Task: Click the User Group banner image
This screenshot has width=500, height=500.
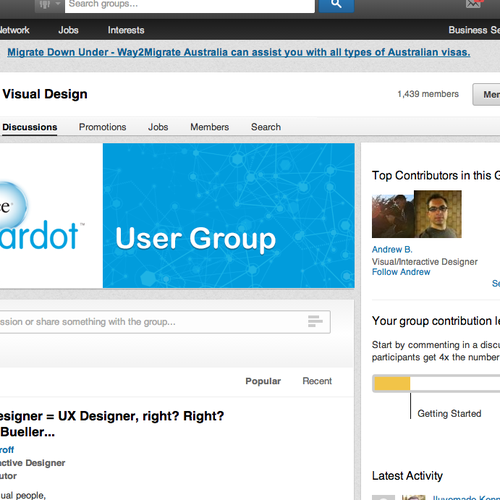Action: [x=228, y=216]
